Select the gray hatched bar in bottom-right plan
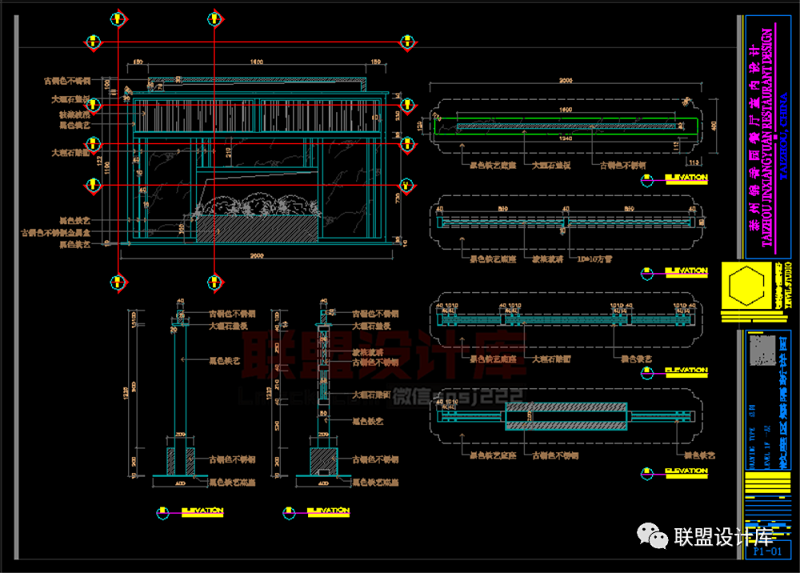800x573 pixels. 567,413
